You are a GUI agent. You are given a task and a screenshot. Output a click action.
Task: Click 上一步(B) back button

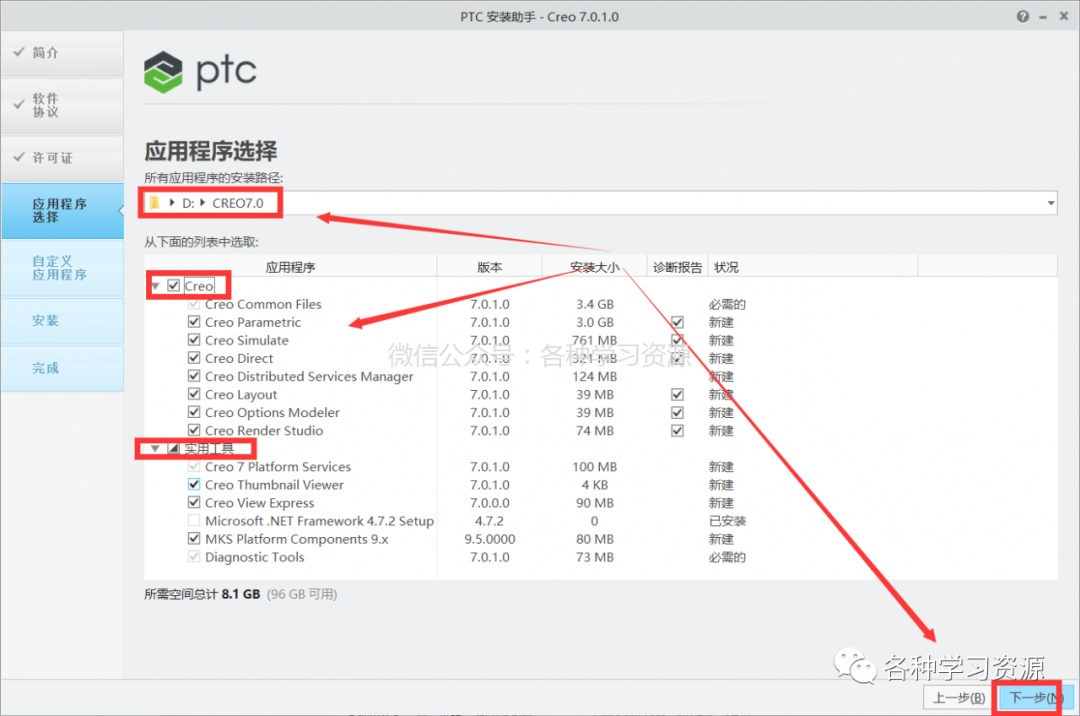tap(959, 698)
